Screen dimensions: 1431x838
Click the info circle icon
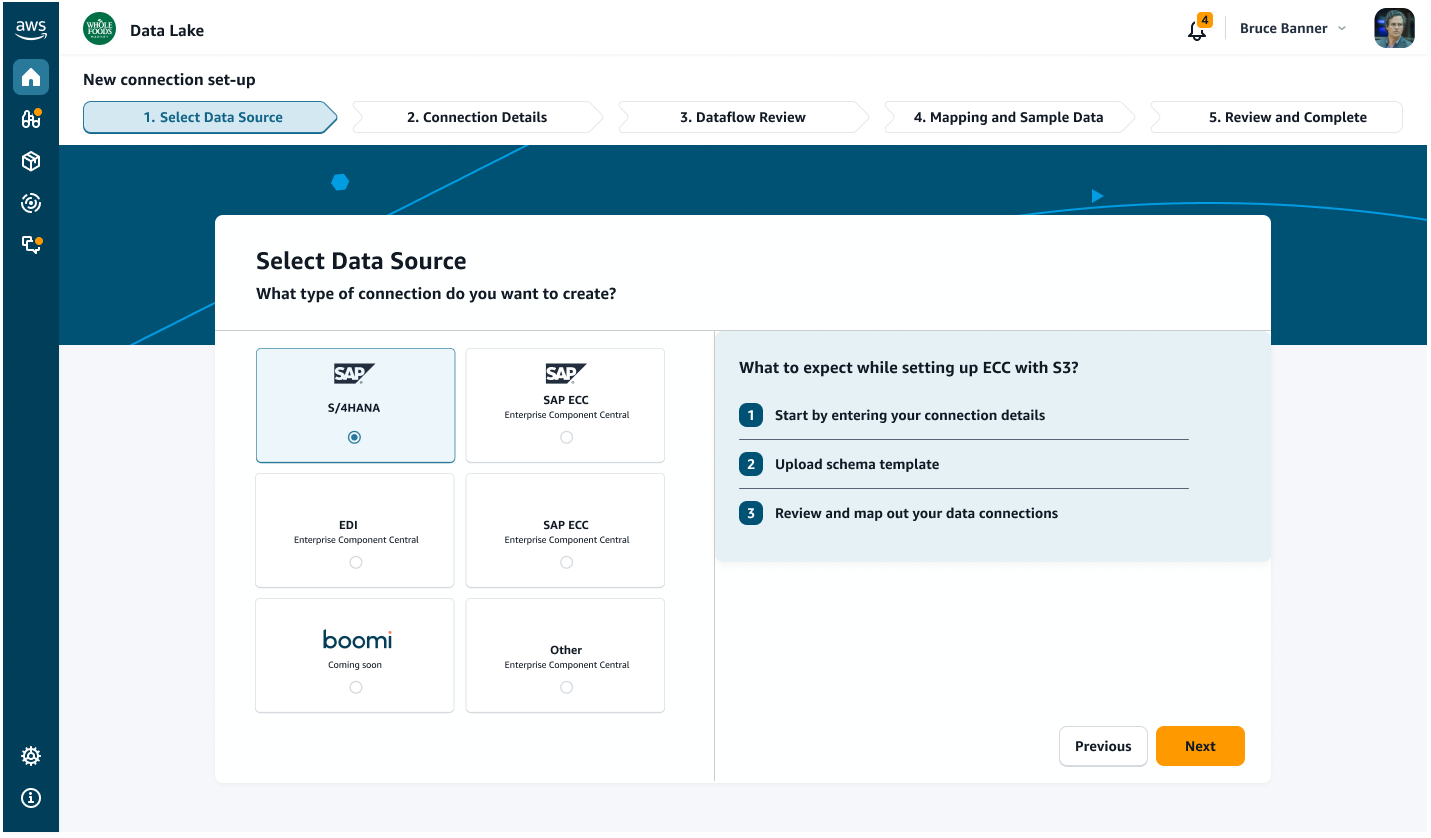31,798
